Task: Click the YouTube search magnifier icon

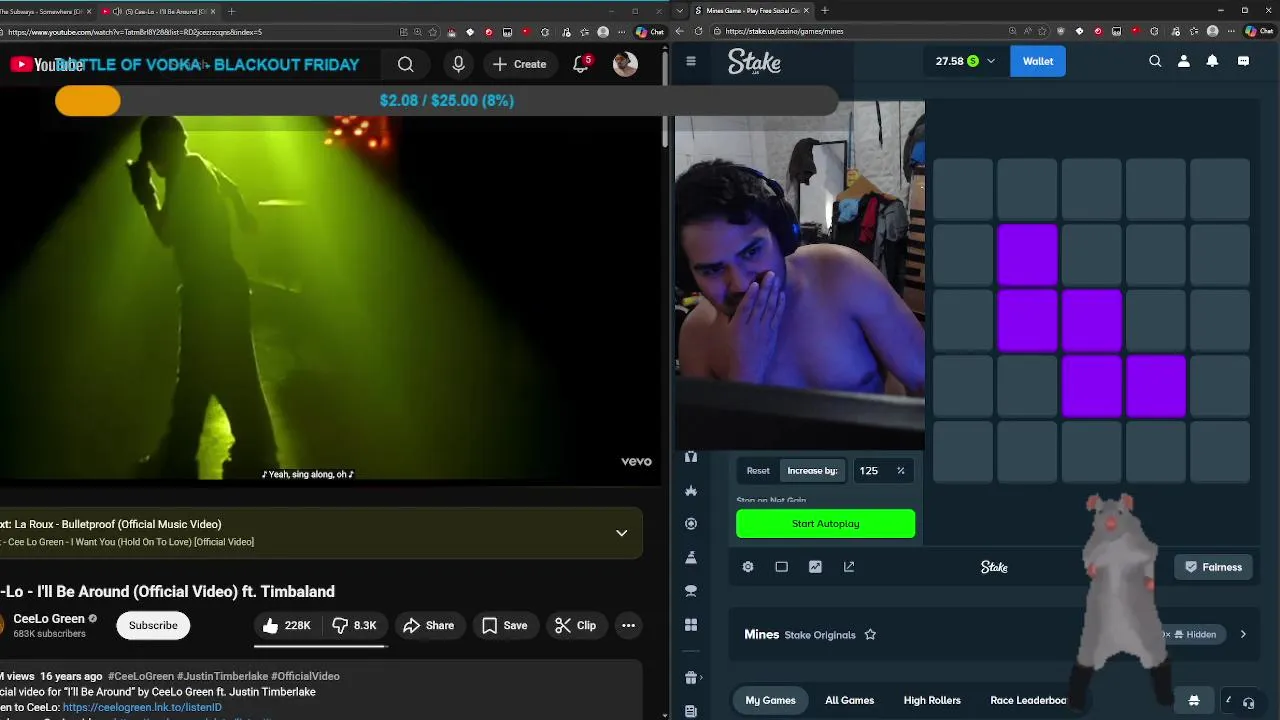Action: (x=406, y=64)
